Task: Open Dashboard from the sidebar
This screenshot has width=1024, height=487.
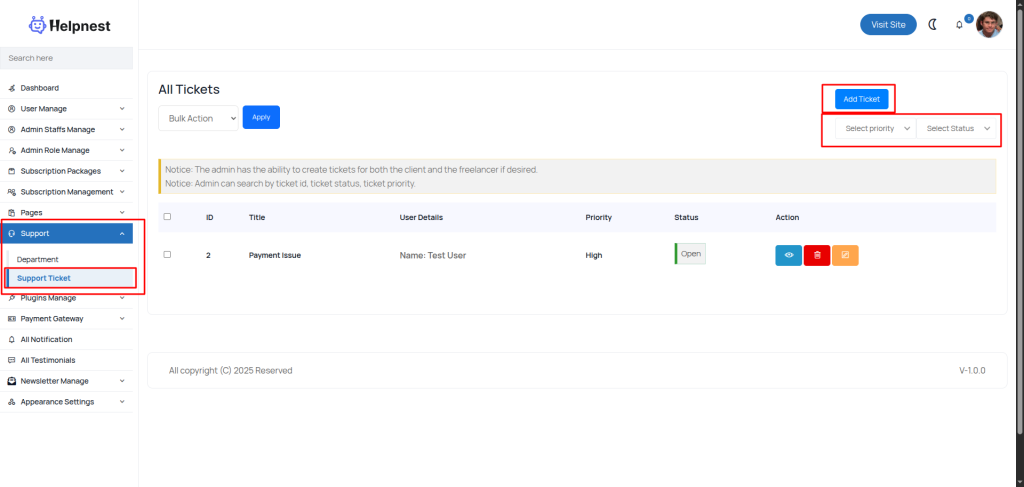Action: pos(40,88)
